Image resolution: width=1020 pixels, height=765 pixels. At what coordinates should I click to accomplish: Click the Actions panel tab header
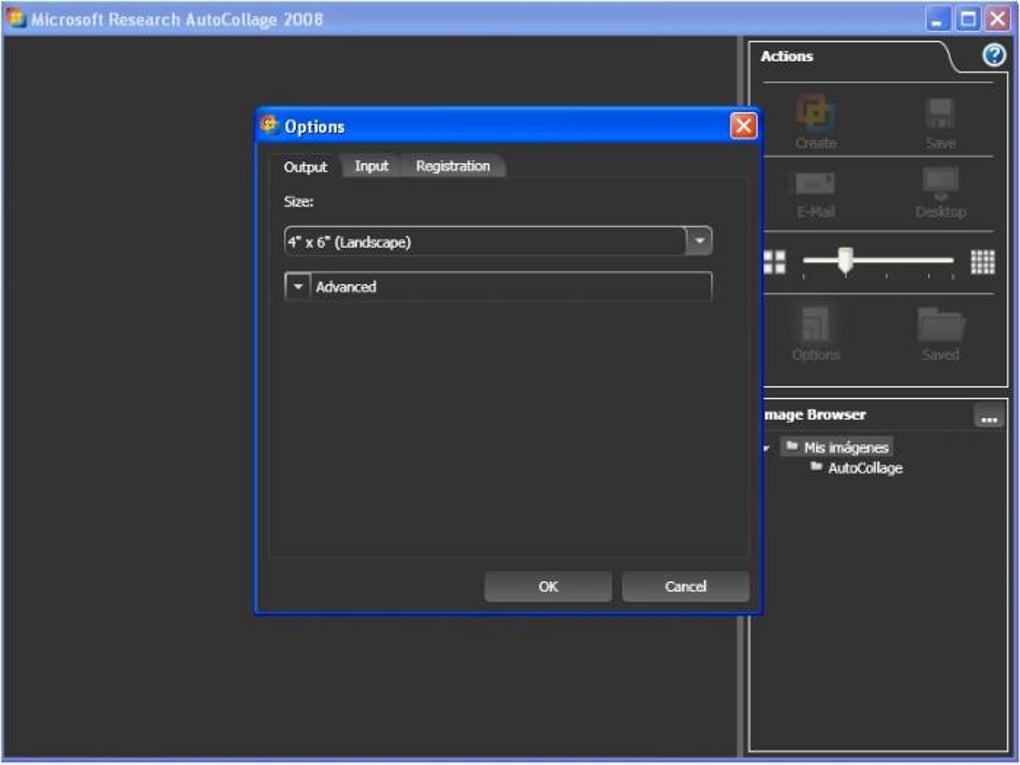(x=787, y=56)
